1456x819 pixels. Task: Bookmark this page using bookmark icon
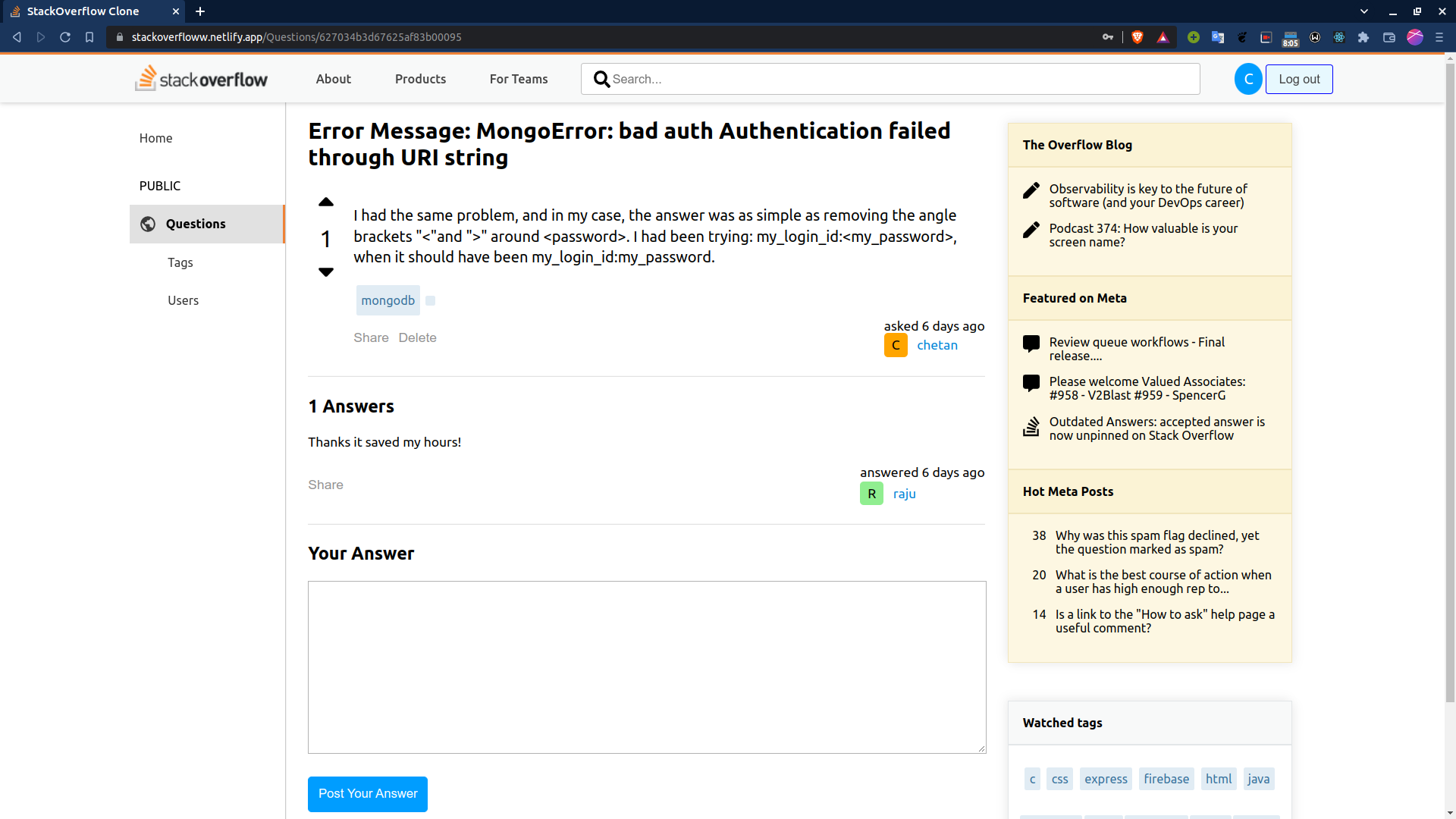[x=89, y=37]
